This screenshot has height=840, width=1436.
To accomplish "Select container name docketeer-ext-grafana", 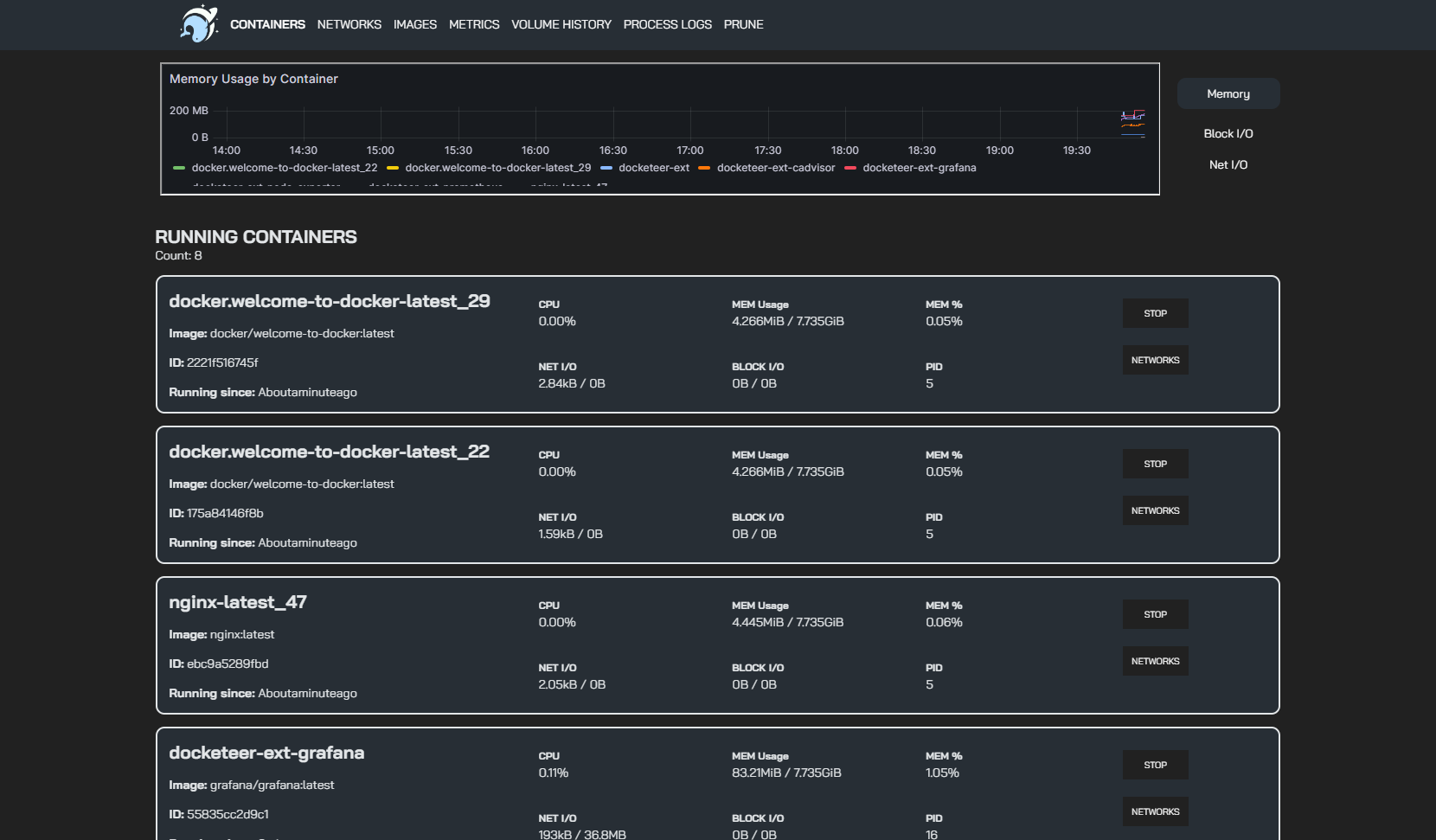I will click(266, 753).
